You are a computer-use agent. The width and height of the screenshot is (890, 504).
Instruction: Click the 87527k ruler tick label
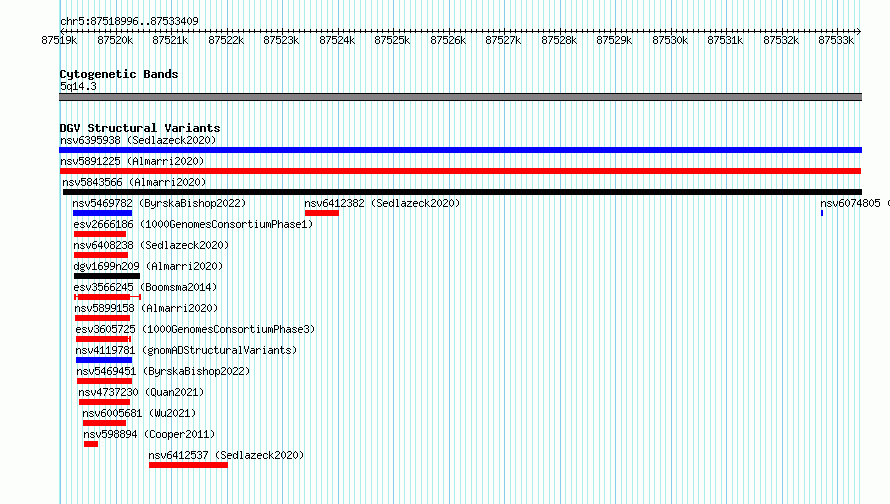click(x=503, y=40)
